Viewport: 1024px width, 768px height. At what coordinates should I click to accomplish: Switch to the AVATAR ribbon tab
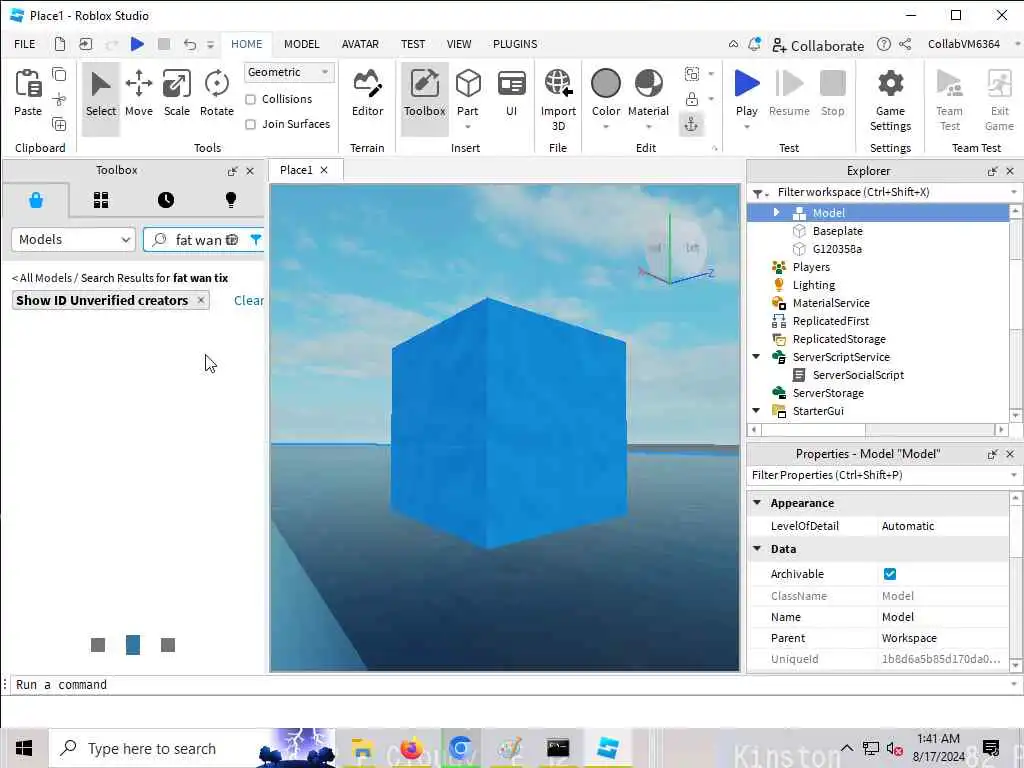360,44
